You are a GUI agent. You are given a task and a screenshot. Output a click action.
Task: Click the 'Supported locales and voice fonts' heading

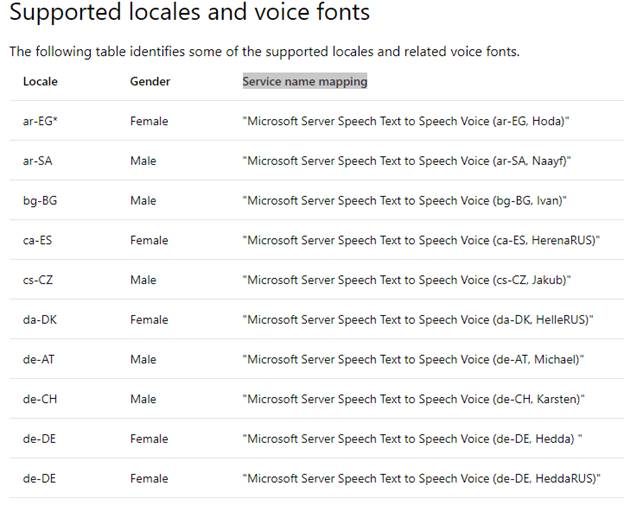189,14
